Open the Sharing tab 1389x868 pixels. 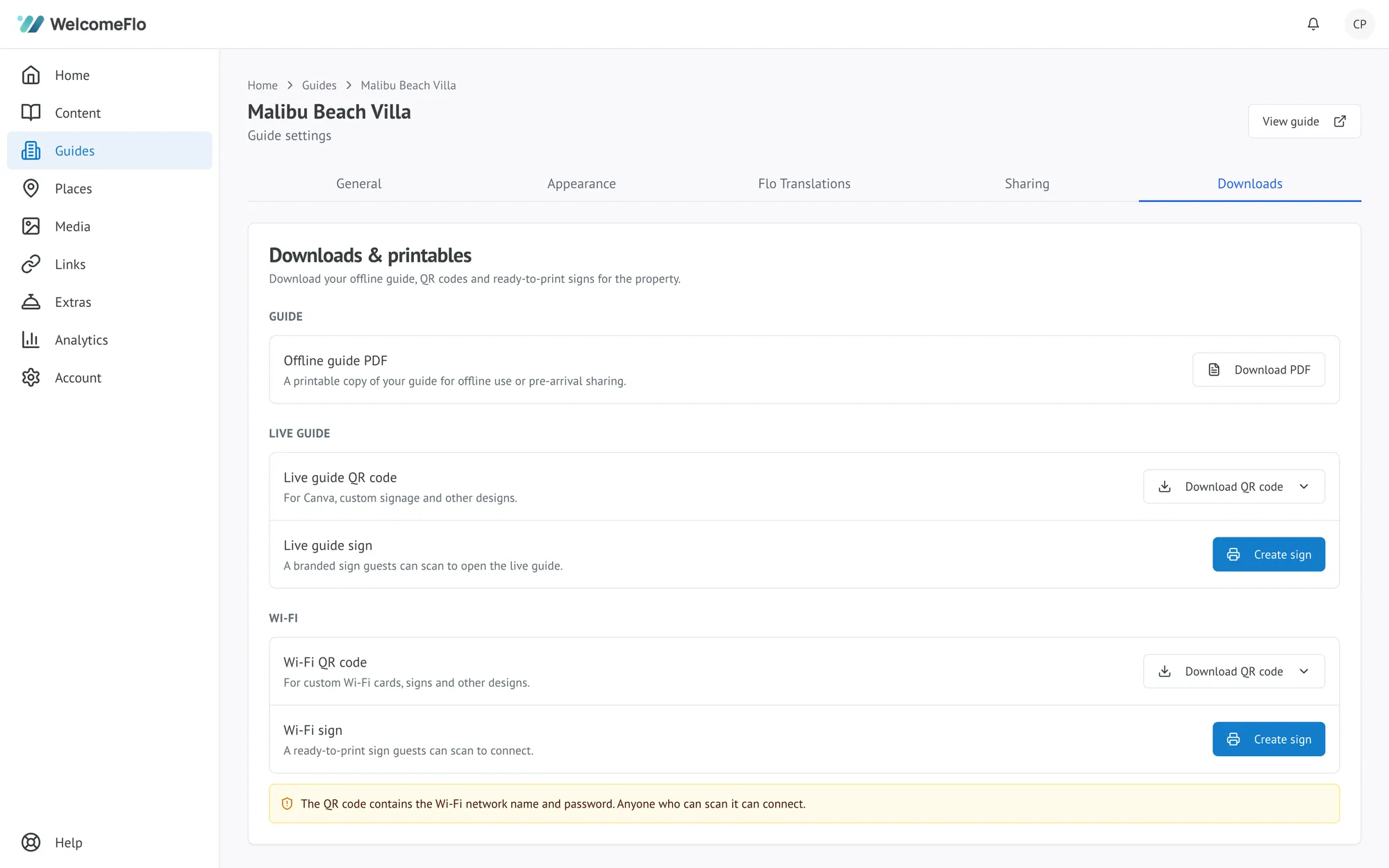tap(1026, 184)
